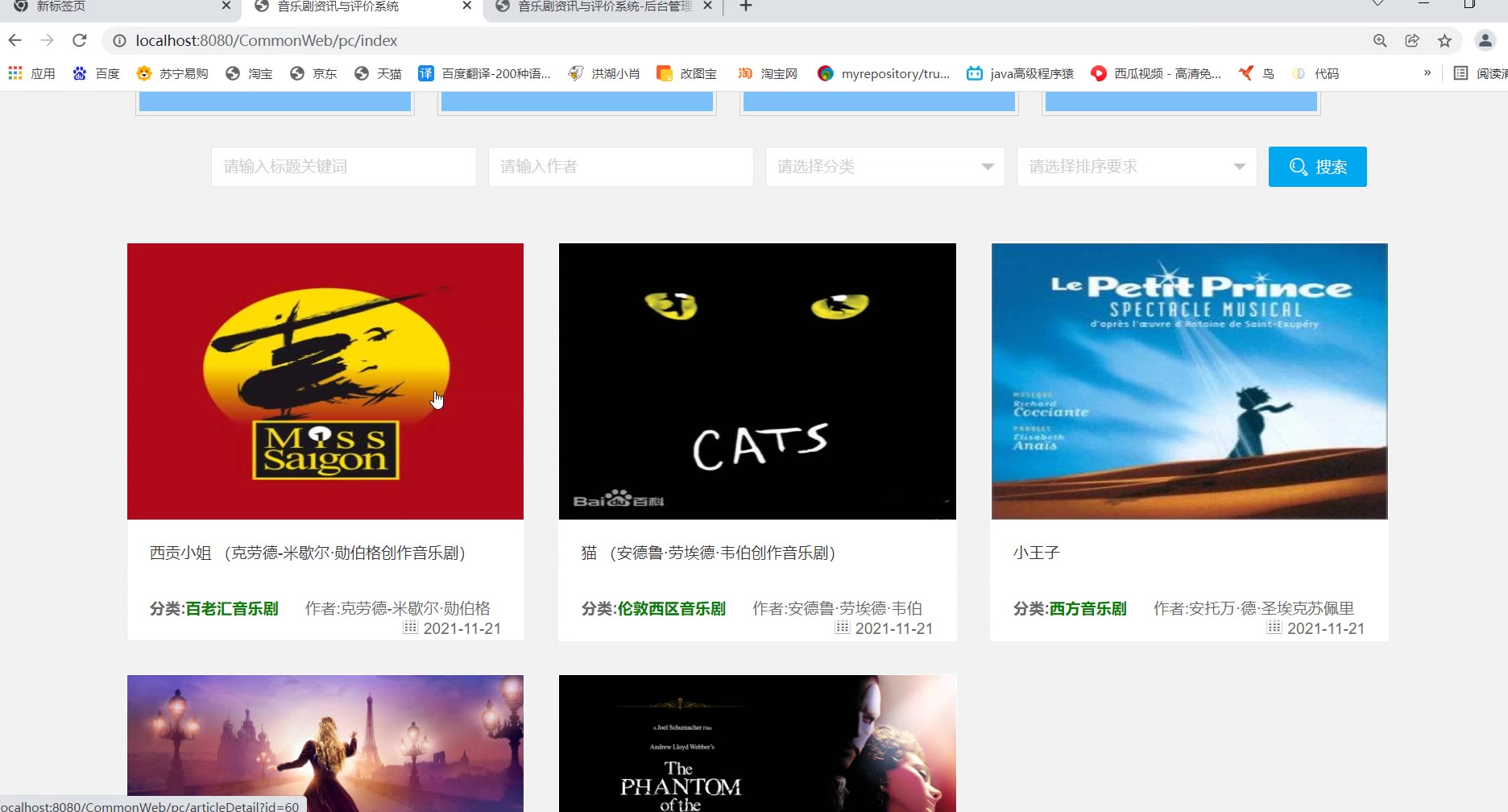Close the 后台管理 tab
Image resolution: width=1508 pixels, height=812 pixels.
(707, 6)
